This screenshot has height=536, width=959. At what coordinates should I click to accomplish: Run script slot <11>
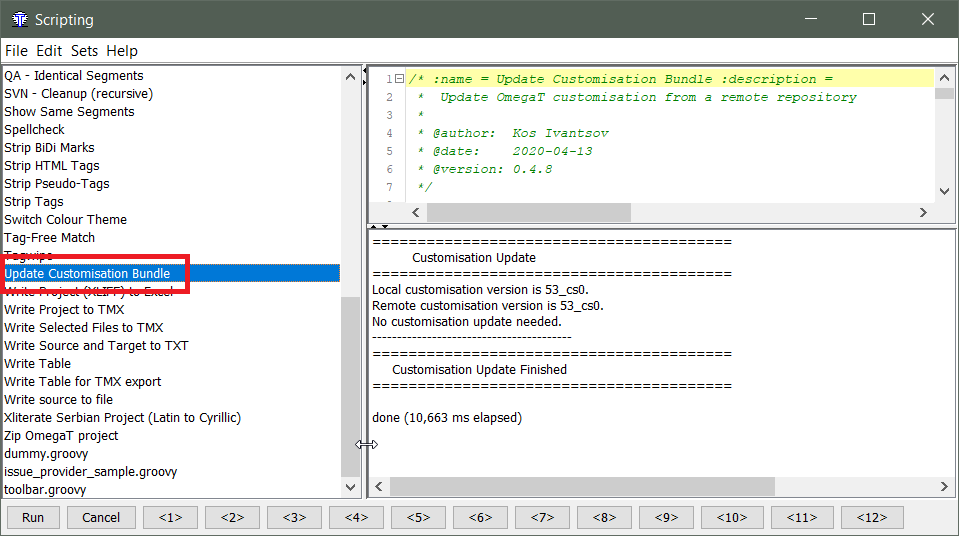pos(802,518)
